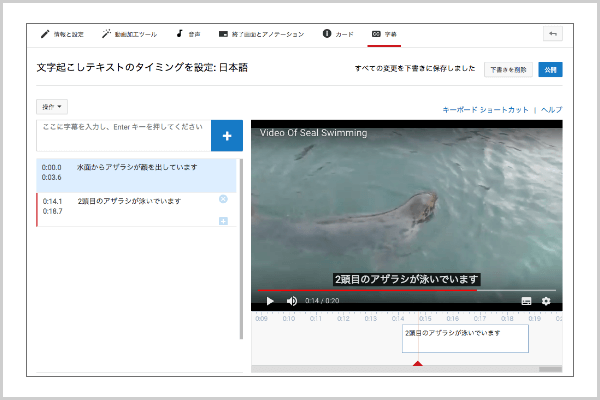Open video player settings gear
Screen dimensions: 600x400
(x=546, y=301)
